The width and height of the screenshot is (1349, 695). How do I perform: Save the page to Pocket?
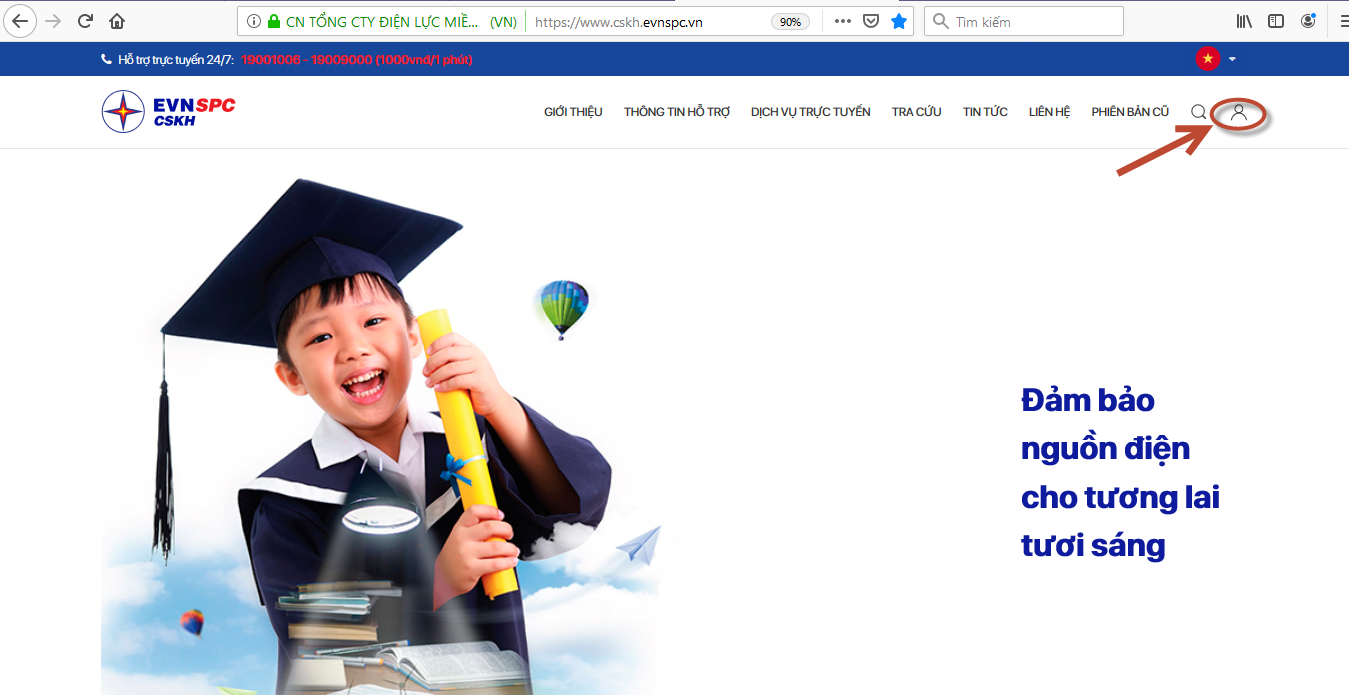pos(870,21)
